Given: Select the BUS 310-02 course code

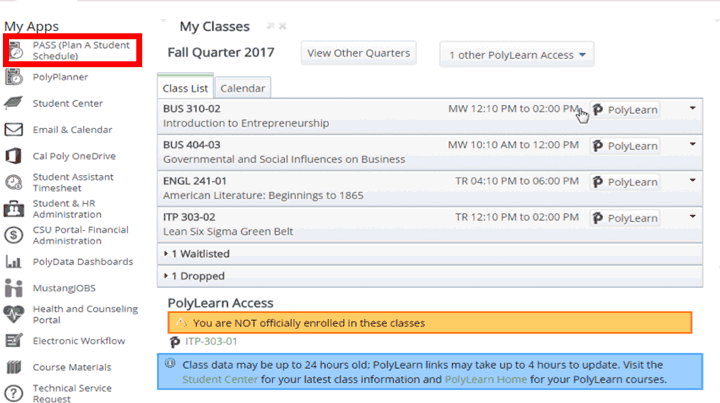Looking at the screenshot, I should pos(191,109).
